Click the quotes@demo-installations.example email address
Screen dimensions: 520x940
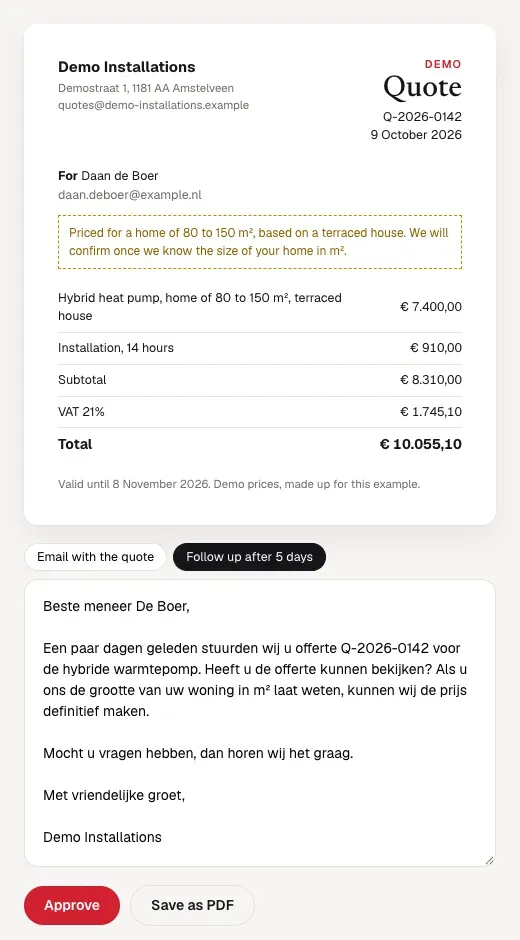[154, 105]
